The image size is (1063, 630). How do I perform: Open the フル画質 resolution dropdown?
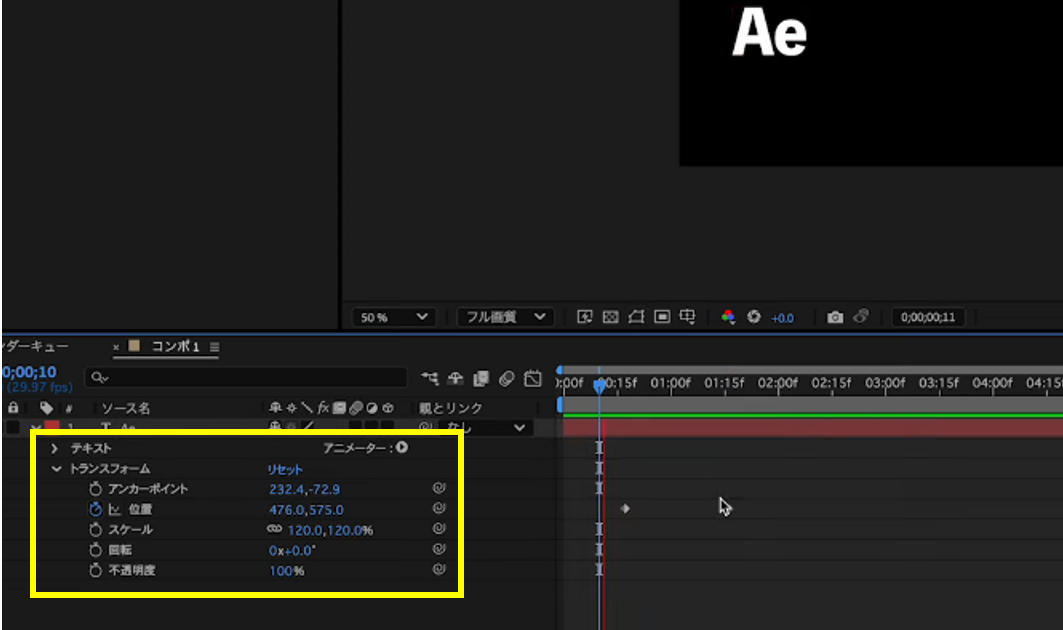pyautogui.click(x=505, y=317)
